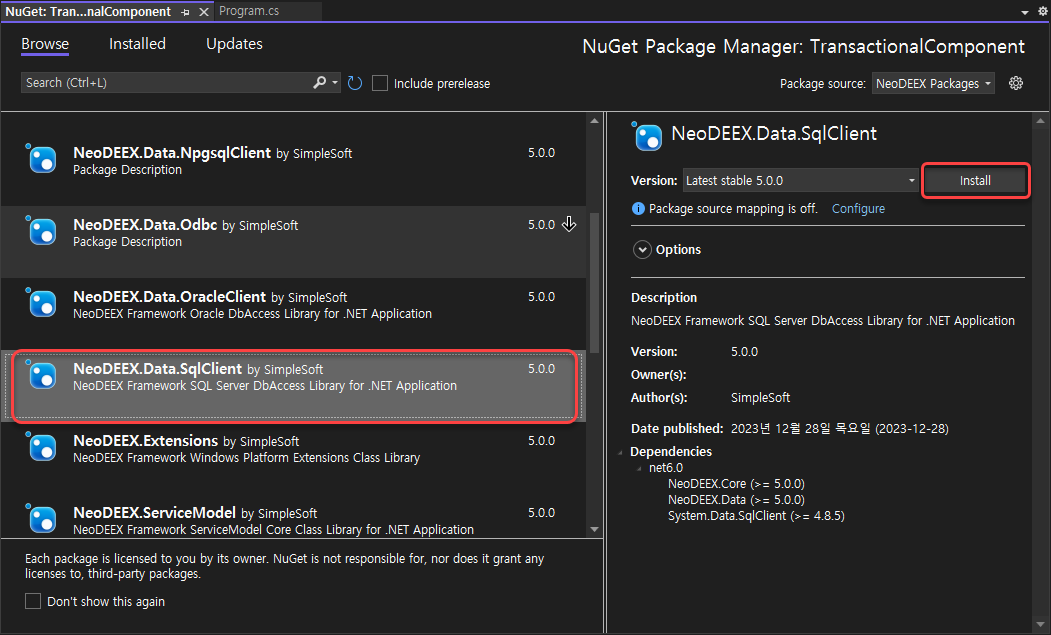The image size is (1051, 635).
Task: Click NeoDEEX.Core (>= 5.0.0) dependency
Action: tap(736, 483)
